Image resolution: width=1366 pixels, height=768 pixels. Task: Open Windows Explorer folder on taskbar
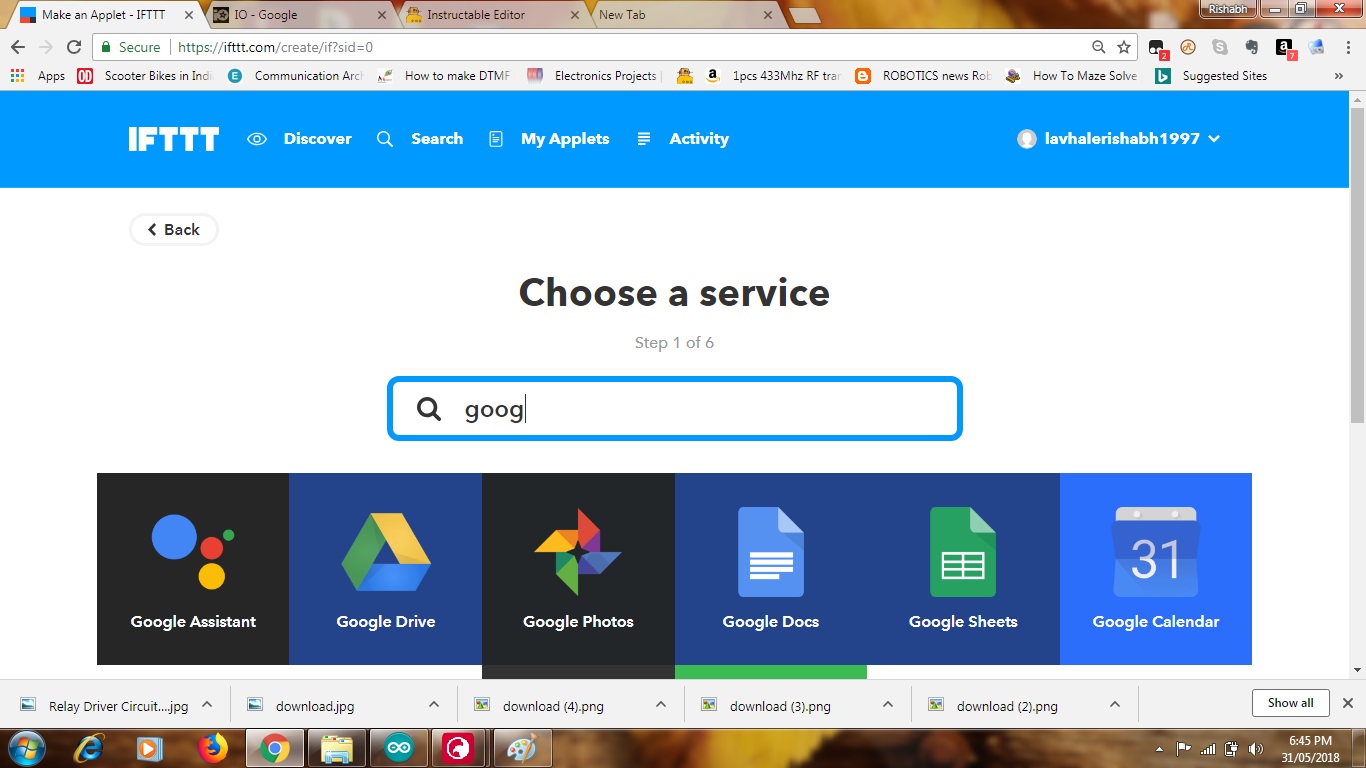pyautogui.click(x=337, y=748)
